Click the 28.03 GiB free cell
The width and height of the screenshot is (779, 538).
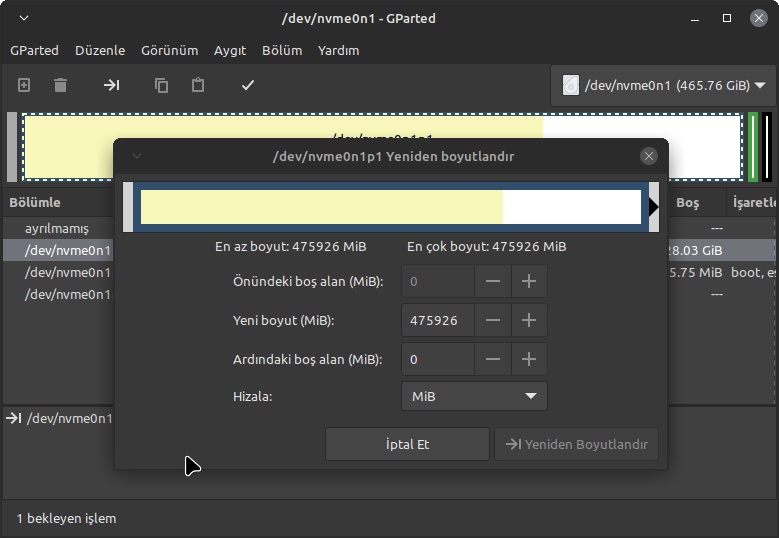[696, 250]
